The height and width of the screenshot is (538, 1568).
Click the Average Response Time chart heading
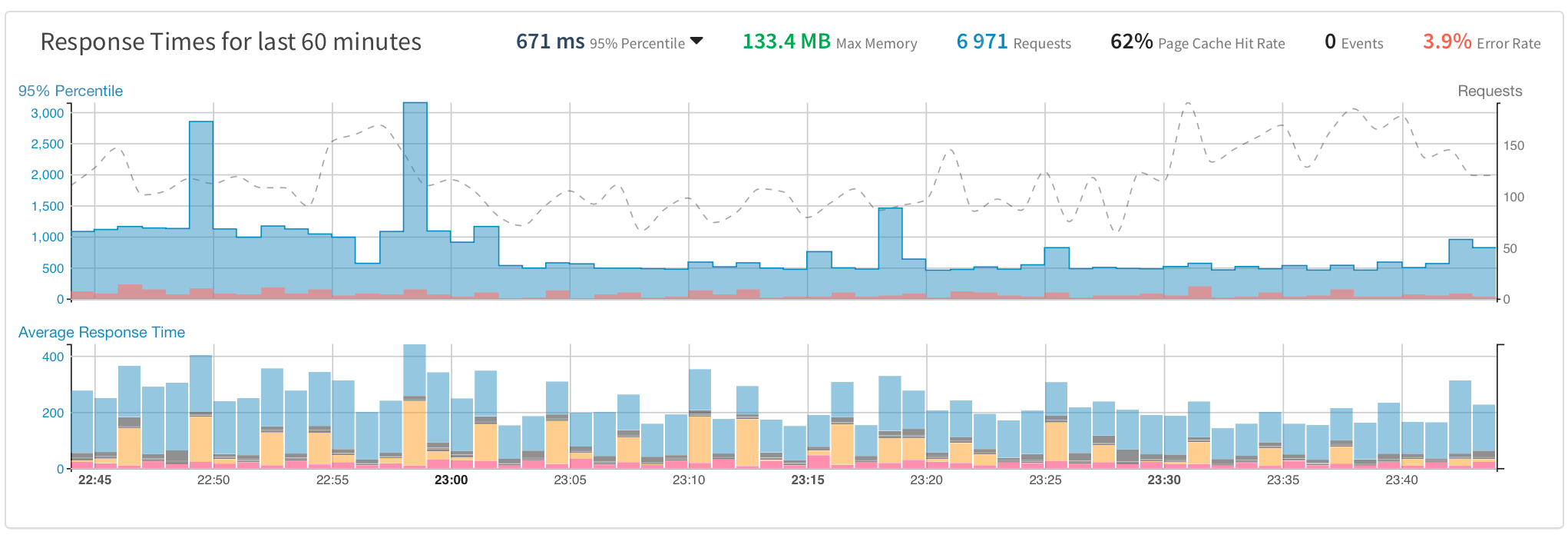coord(101,332)
